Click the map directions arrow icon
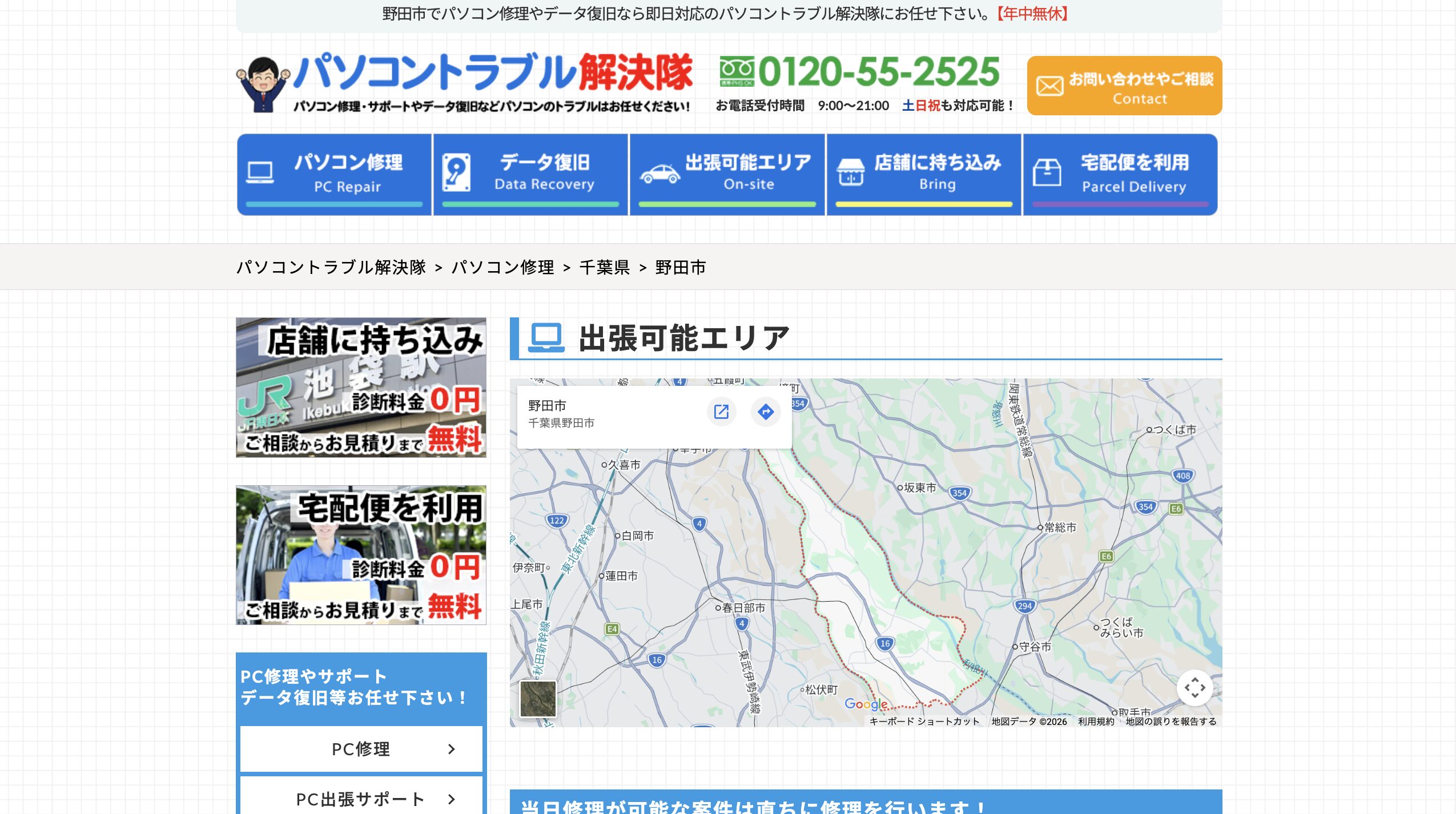 [766, 412]
